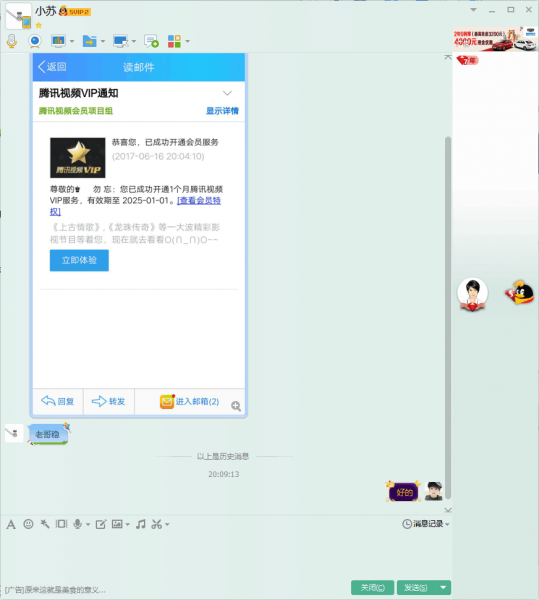Viewport: 539px width, 600px height.
Task: Click the 关闭(C) button
Action: [373, 587]
